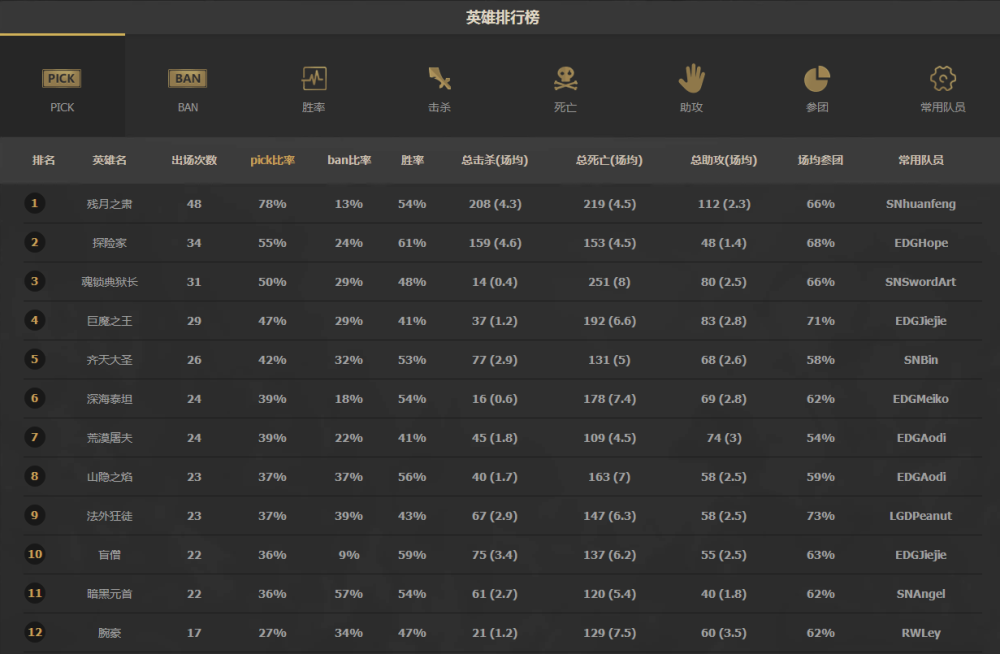Sort by the 场均参团 column header

(820, 160)
